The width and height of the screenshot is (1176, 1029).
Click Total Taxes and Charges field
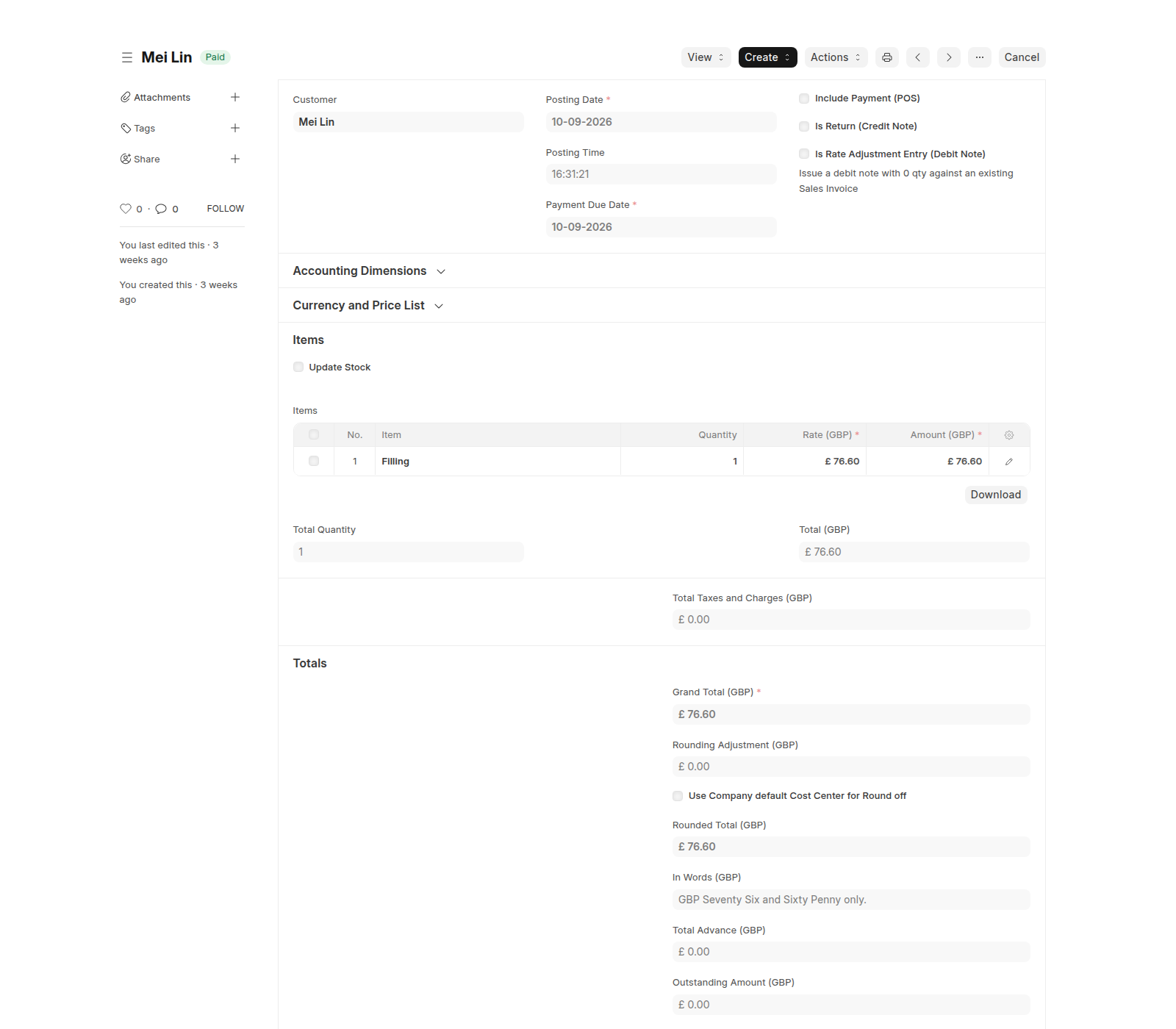pyautogui.click(x=851, y=620)
